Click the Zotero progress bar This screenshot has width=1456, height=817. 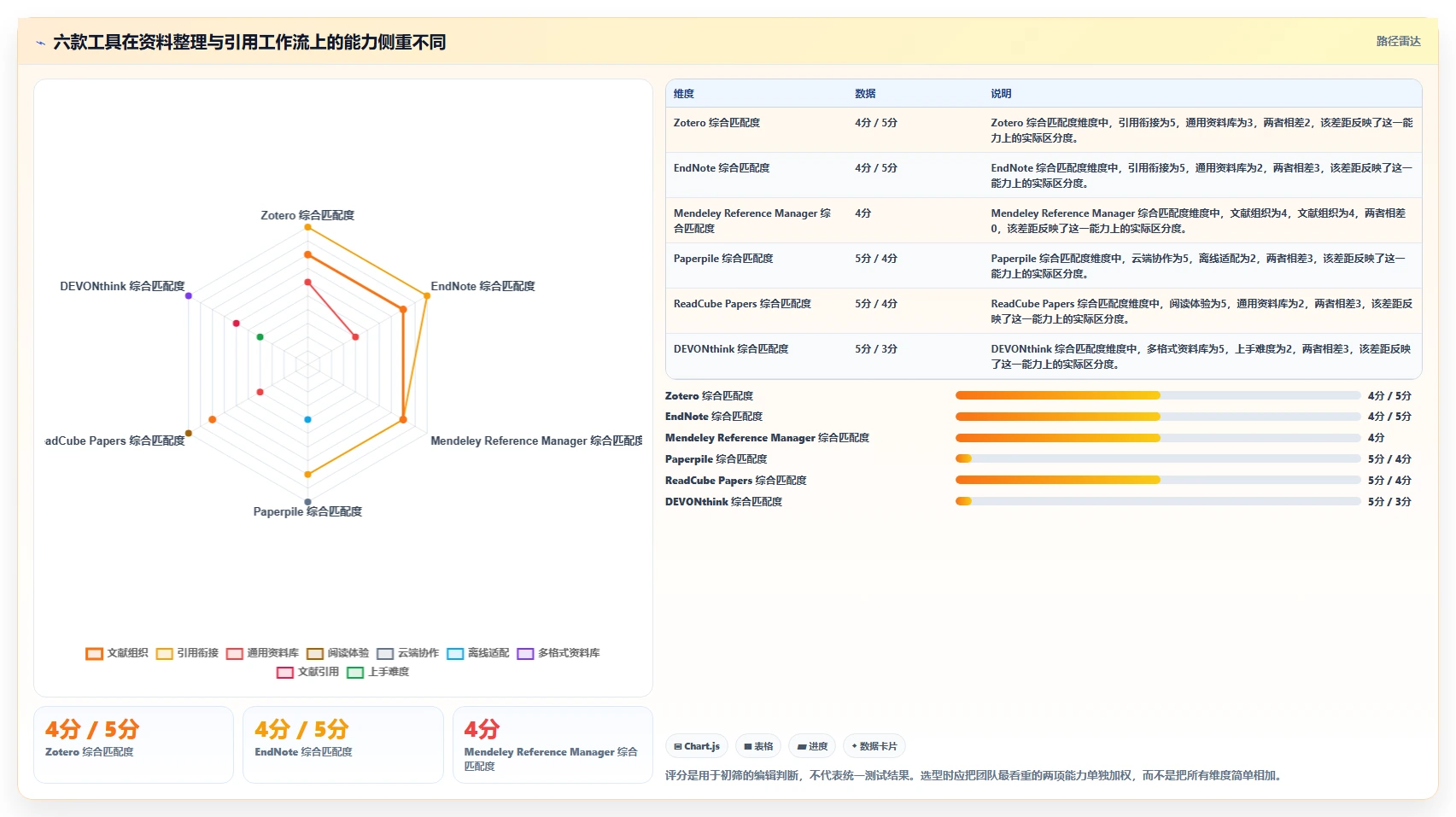click(x=1158, y=395)
